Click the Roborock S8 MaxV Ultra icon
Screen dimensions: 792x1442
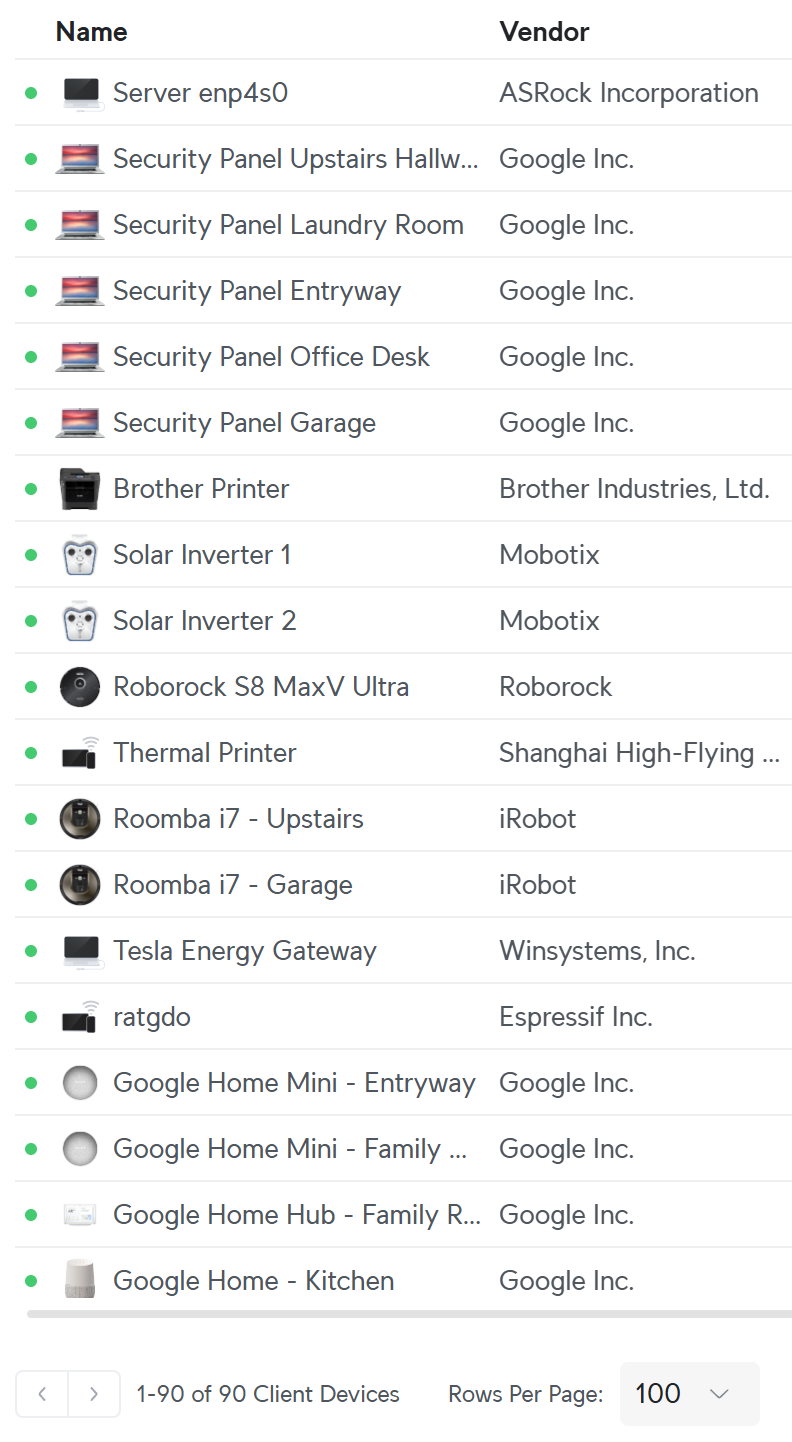click(80, 687)
